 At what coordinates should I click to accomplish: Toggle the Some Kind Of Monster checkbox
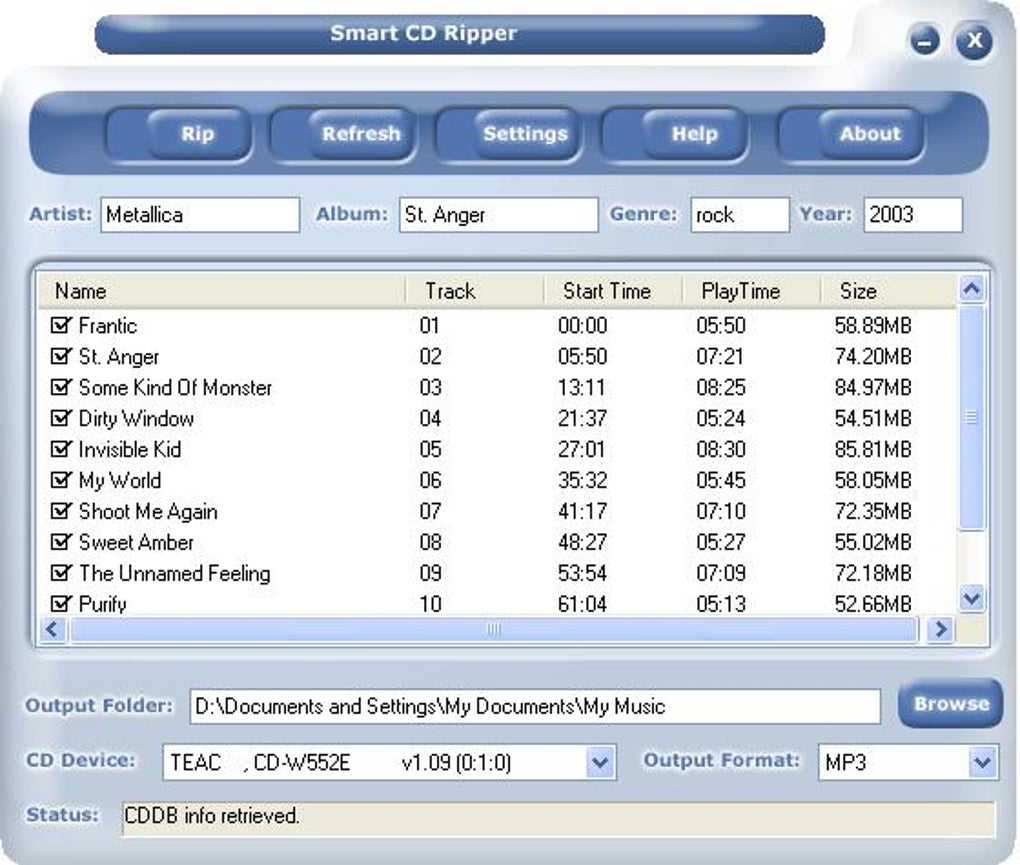coord(60,387)
